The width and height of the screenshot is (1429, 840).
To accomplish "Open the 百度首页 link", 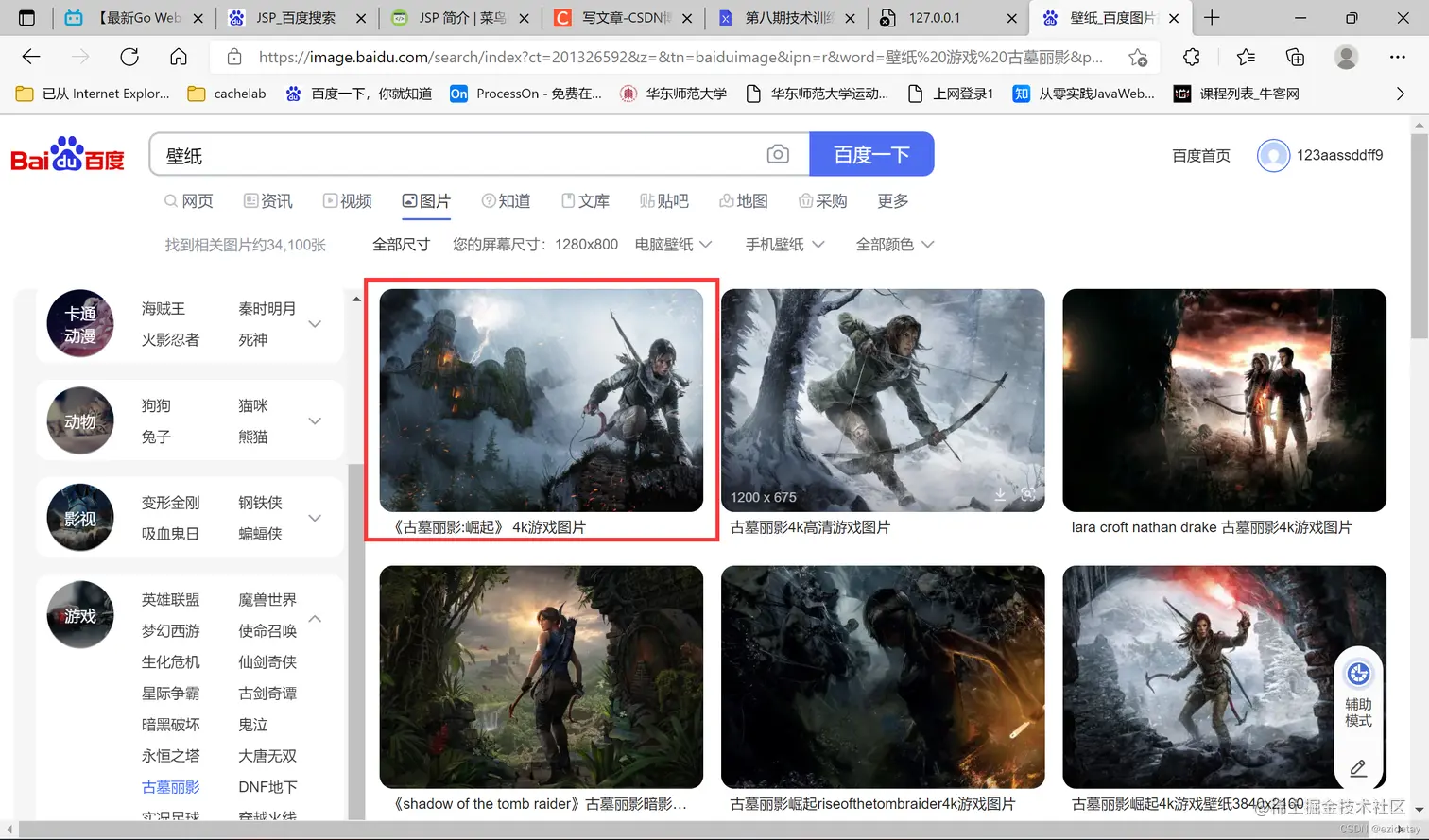I will [x=1201, y=156].
